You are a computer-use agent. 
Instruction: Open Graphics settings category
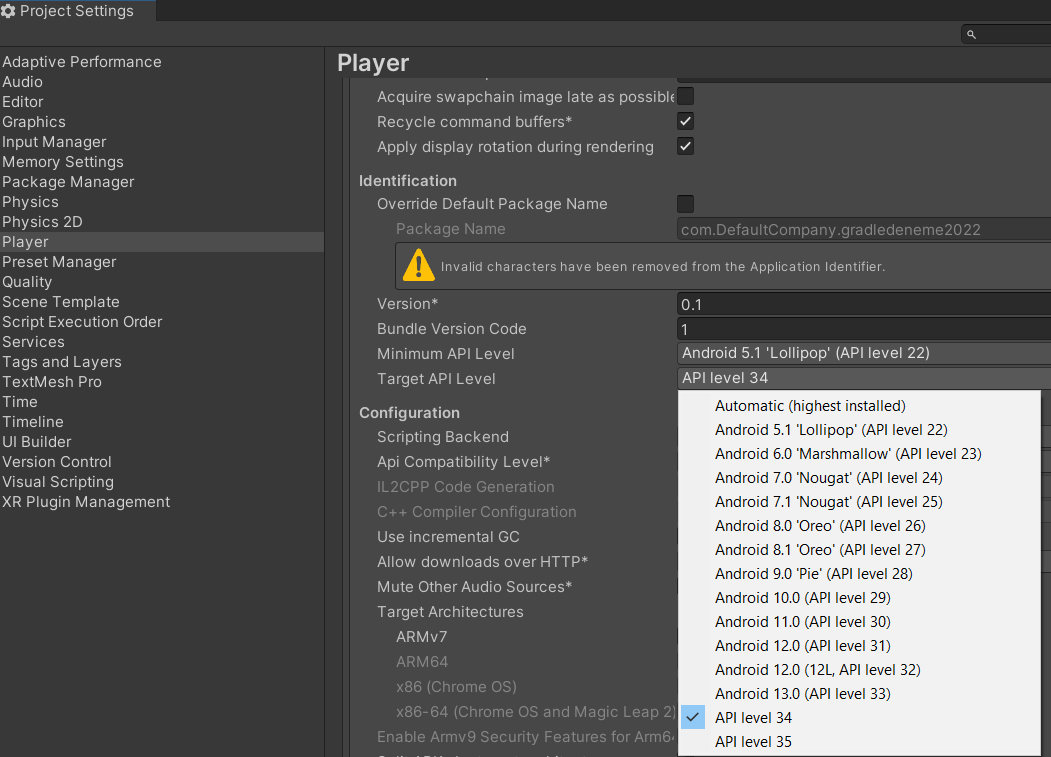click(x=34, y=122)
